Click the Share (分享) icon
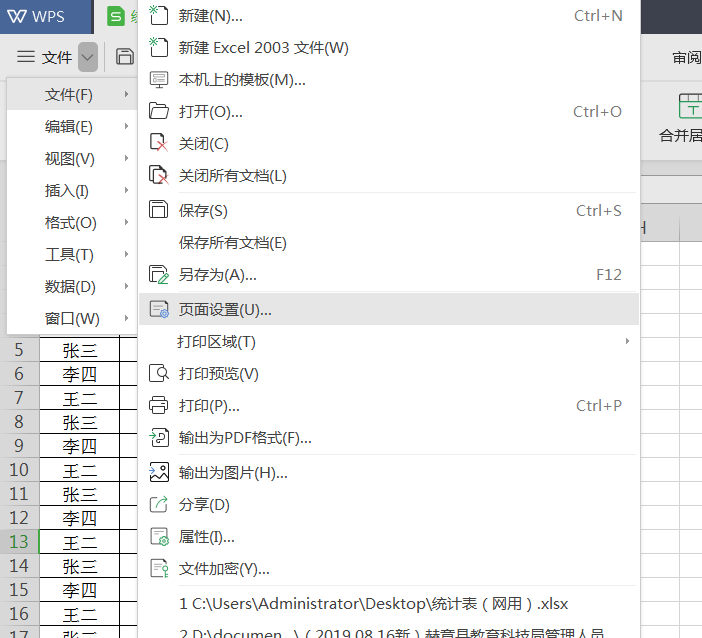 (x=158, y=505)
